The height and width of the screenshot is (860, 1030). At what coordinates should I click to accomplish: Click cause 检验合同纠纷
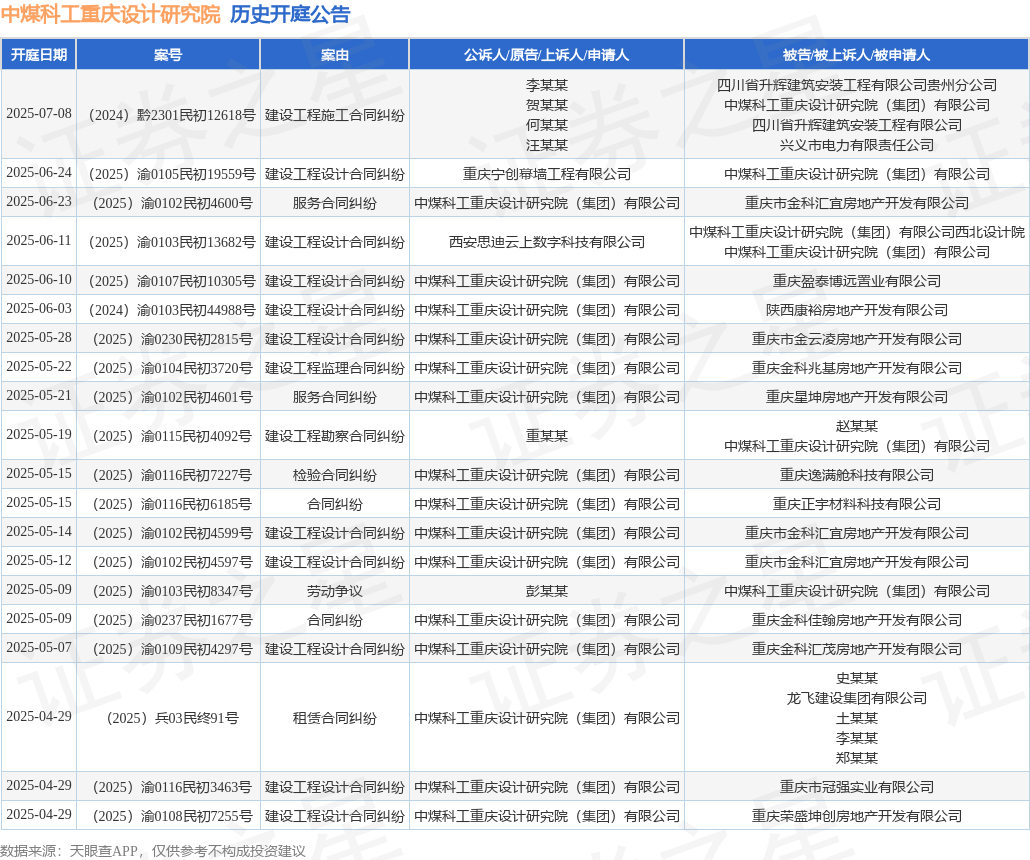[x=334, y=475]
